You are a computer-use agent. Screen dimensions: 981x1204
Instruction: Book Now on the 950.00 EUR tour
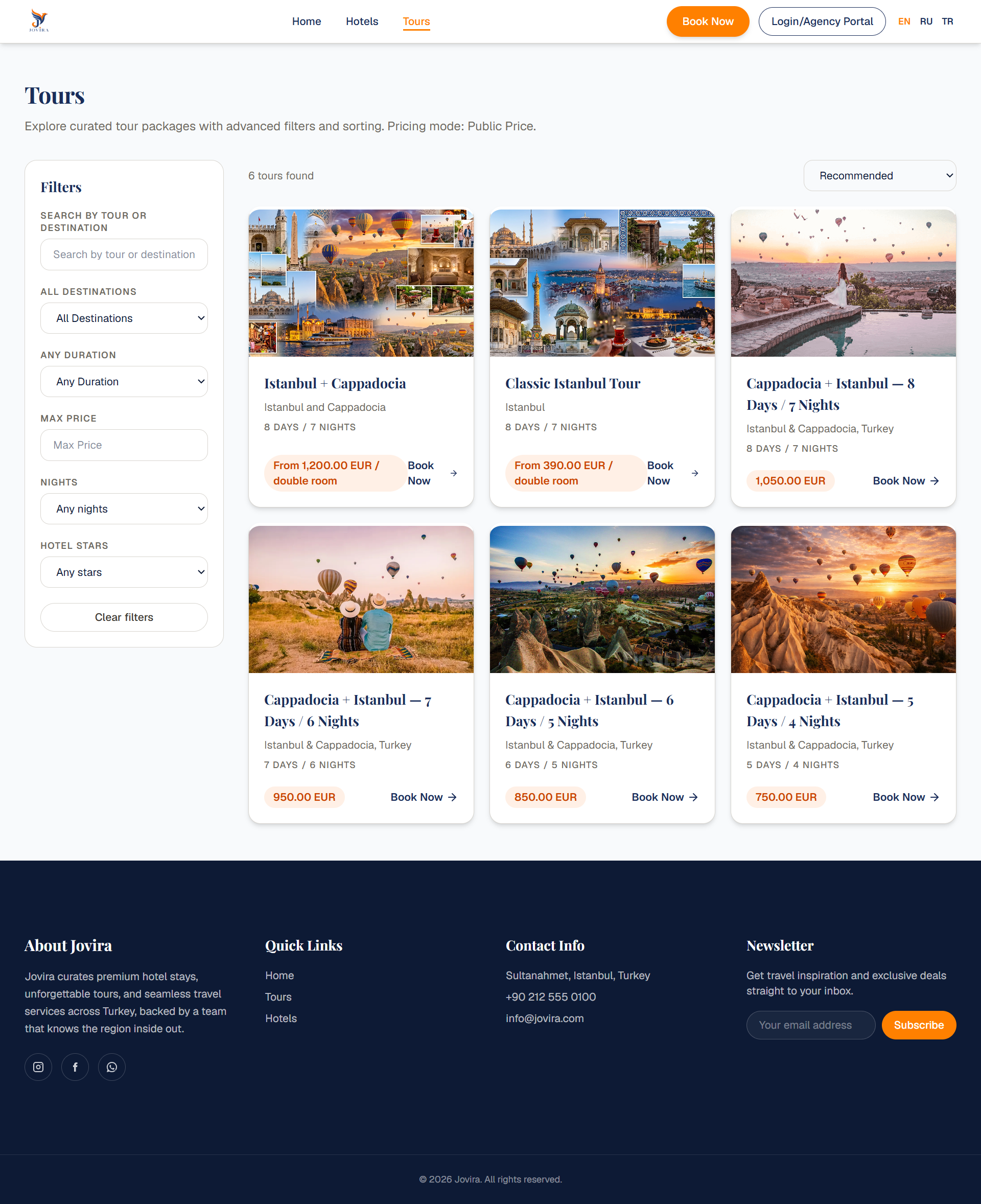coord(424,797)
